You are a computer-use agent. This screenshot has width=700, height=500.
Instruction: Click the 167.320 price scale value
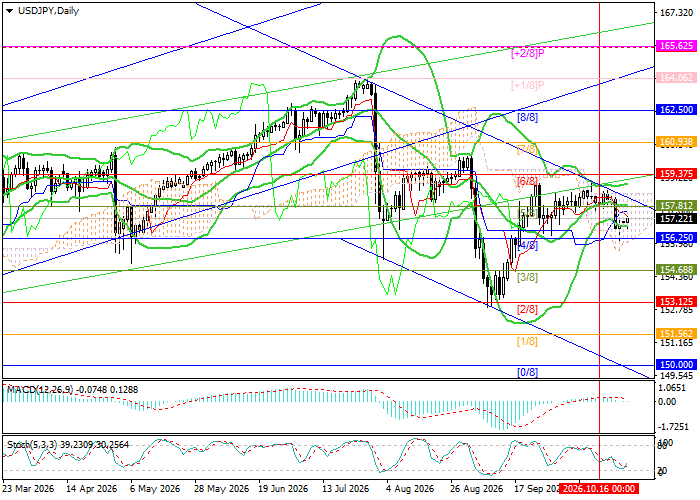coord(676,13)
